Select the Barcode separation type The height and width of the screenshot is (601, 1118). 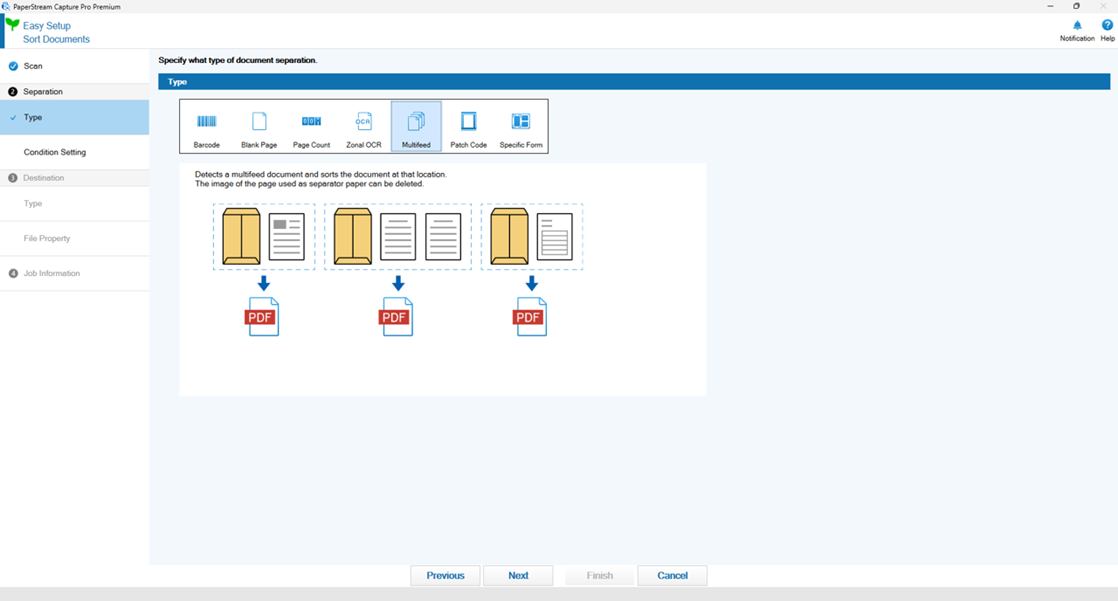pos(207,127)
